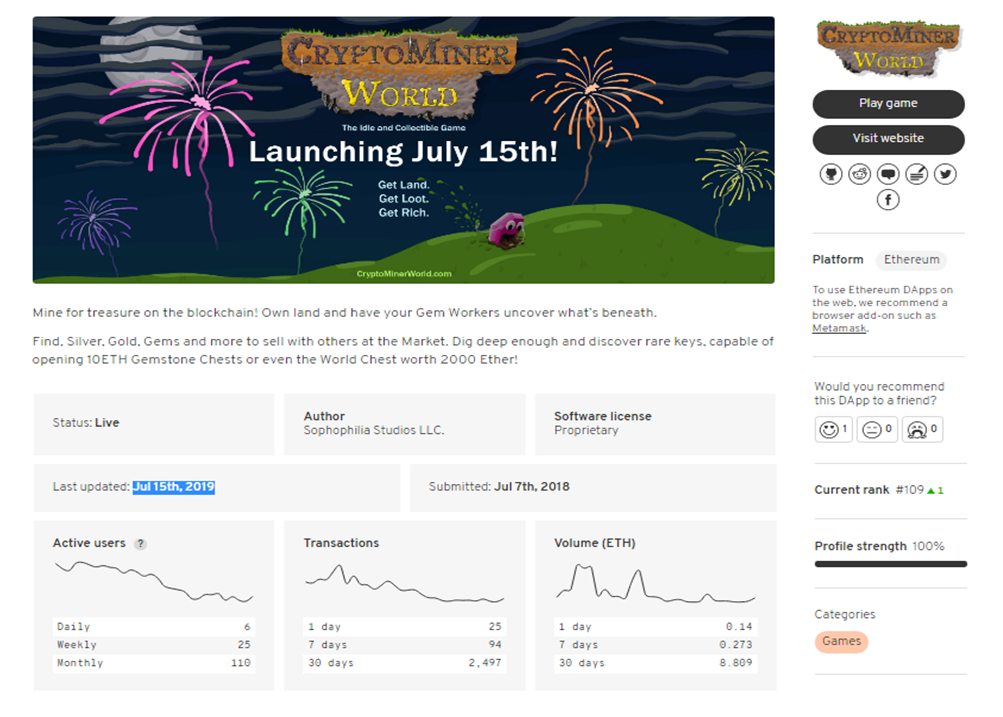Click the Volume '7 days' row showing 0.273
1003x717 pixels.
click(x=656, y=645)
